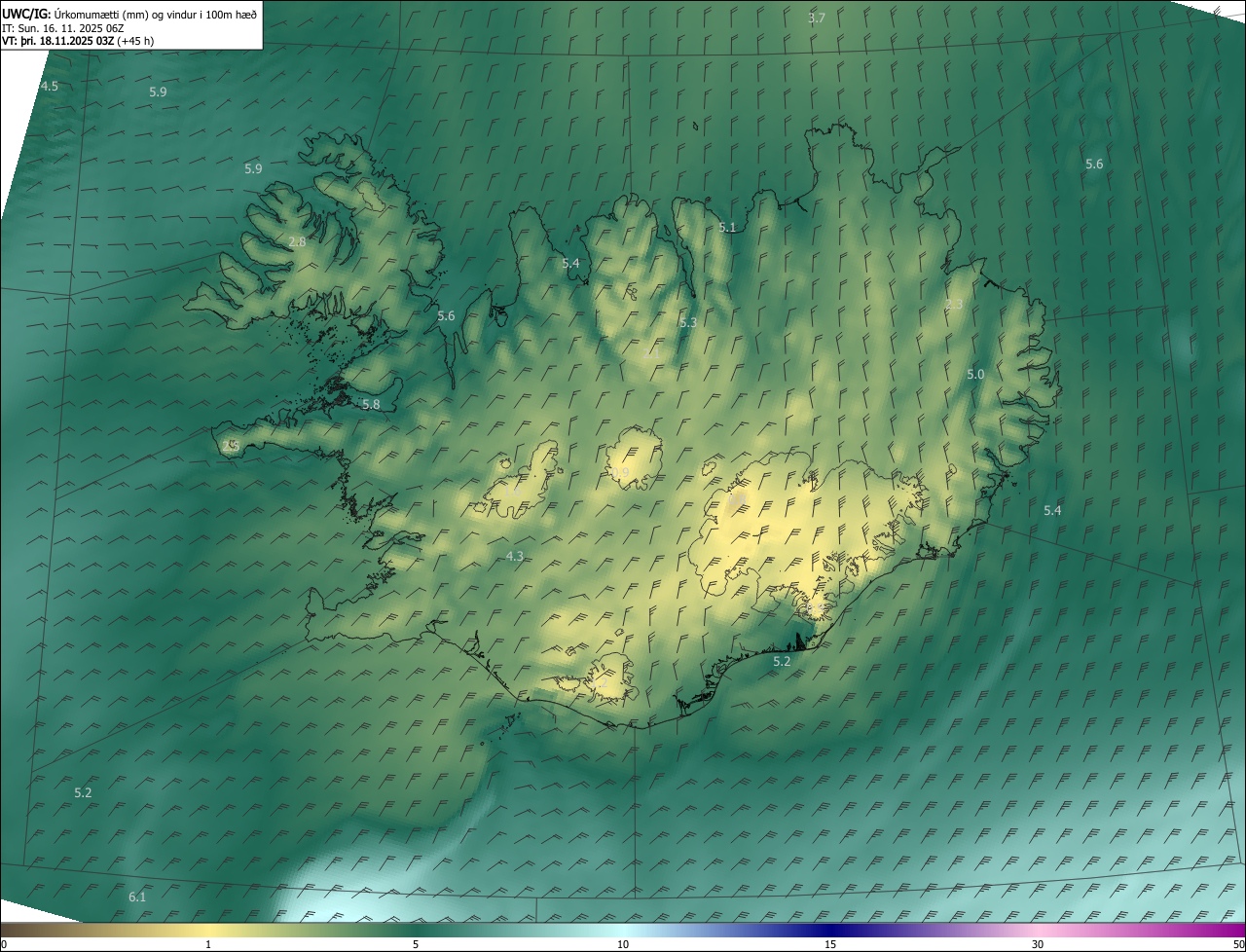Image resolution: width=1246 pixels, height=952 pixels.
Task: Click the title 'UWC/IG: Úrkomumætti (mm) og vindur'
Action: [x=129, y=14]
